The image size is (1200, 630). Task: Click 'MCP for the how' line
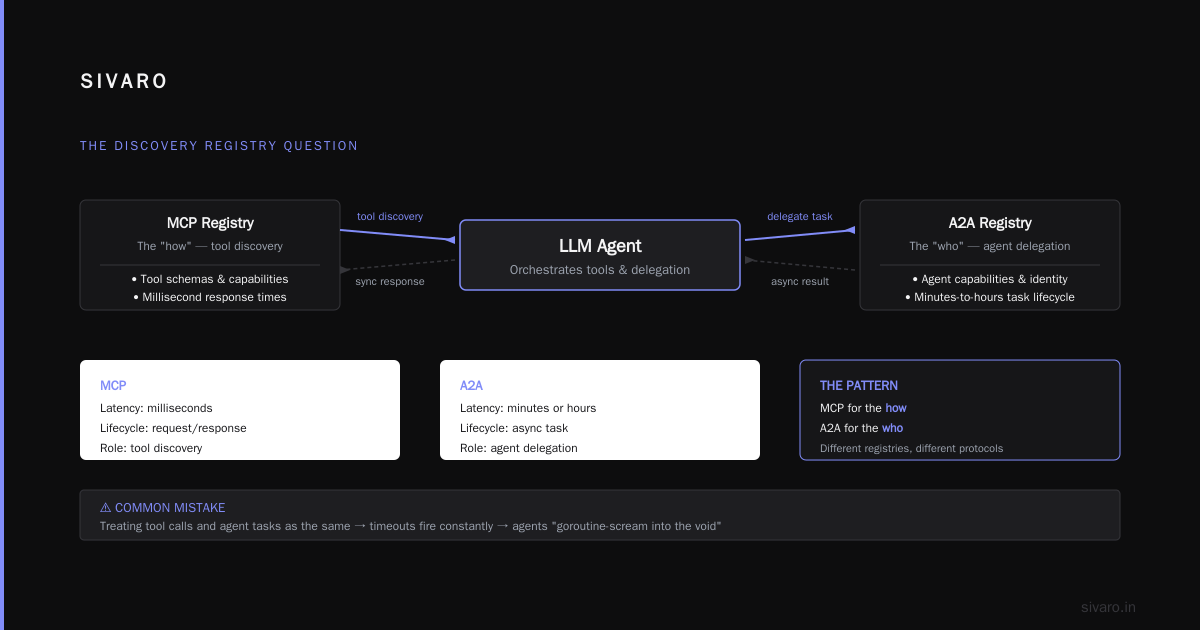click(x=863, y=408)
